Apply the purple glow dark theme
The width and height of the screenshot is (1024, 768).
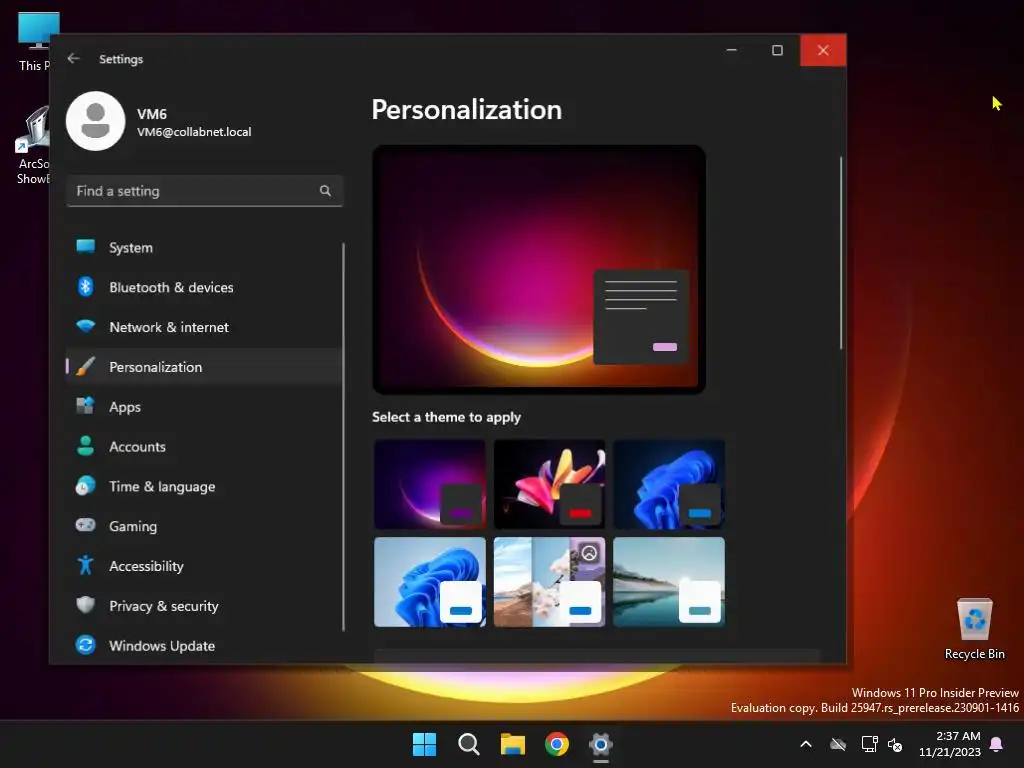click(430, 484)
